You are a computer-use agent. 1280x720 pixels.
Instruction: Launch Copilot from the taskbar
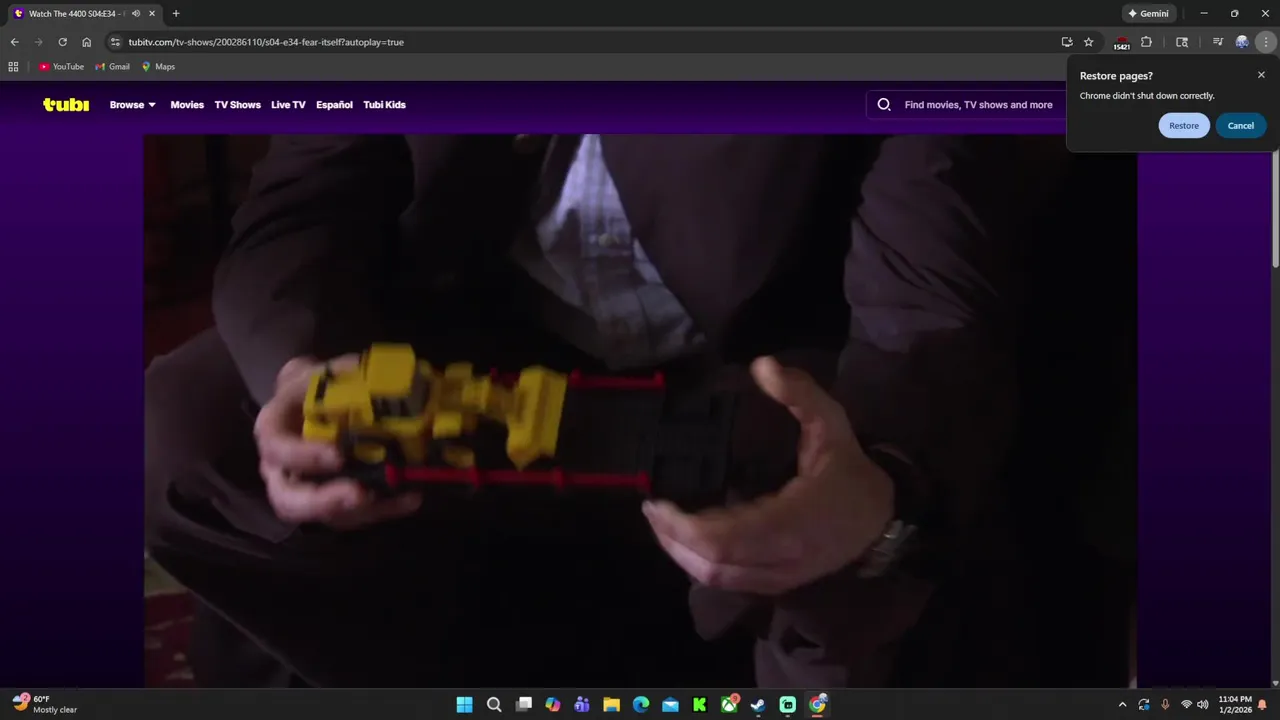tap(553, 705)
